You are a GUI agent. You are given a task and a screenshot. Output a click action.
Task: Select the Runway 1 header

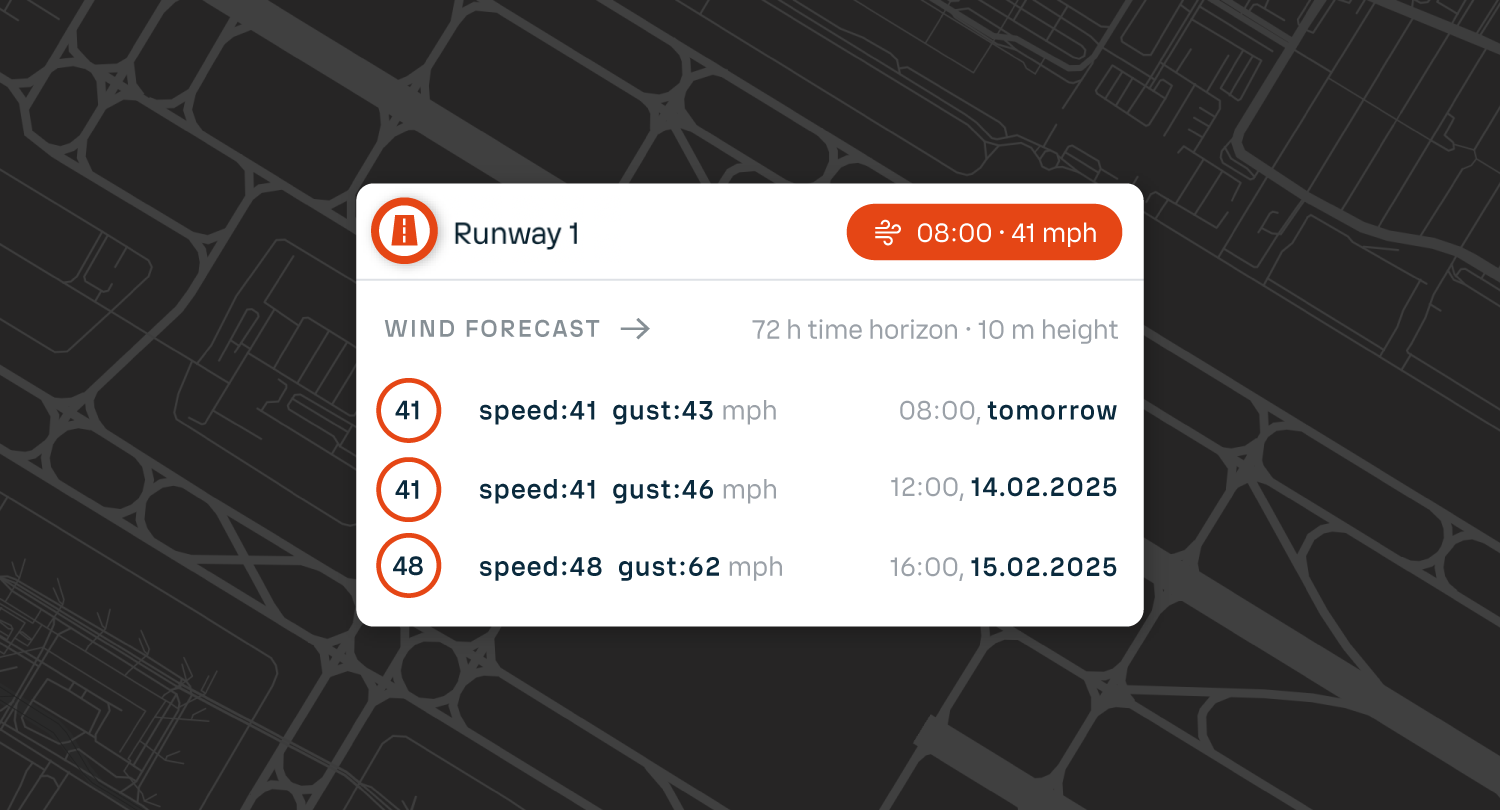(x=516, y=232)
